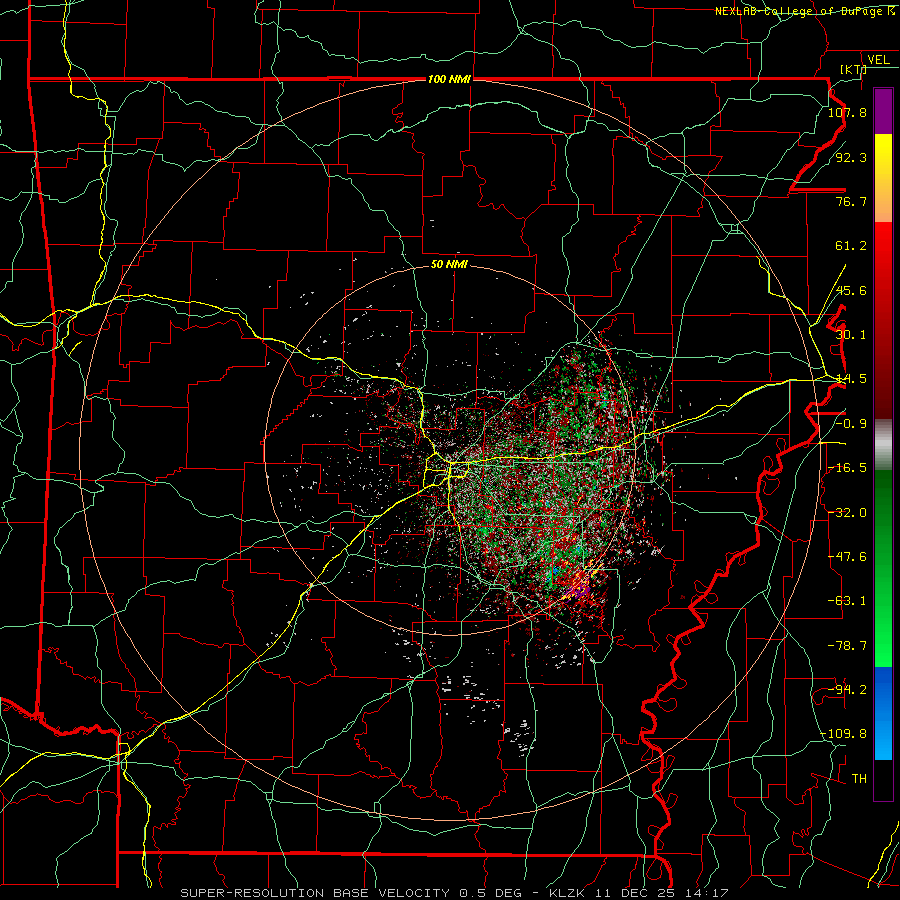Click the [KT] units label

[854, 69]
